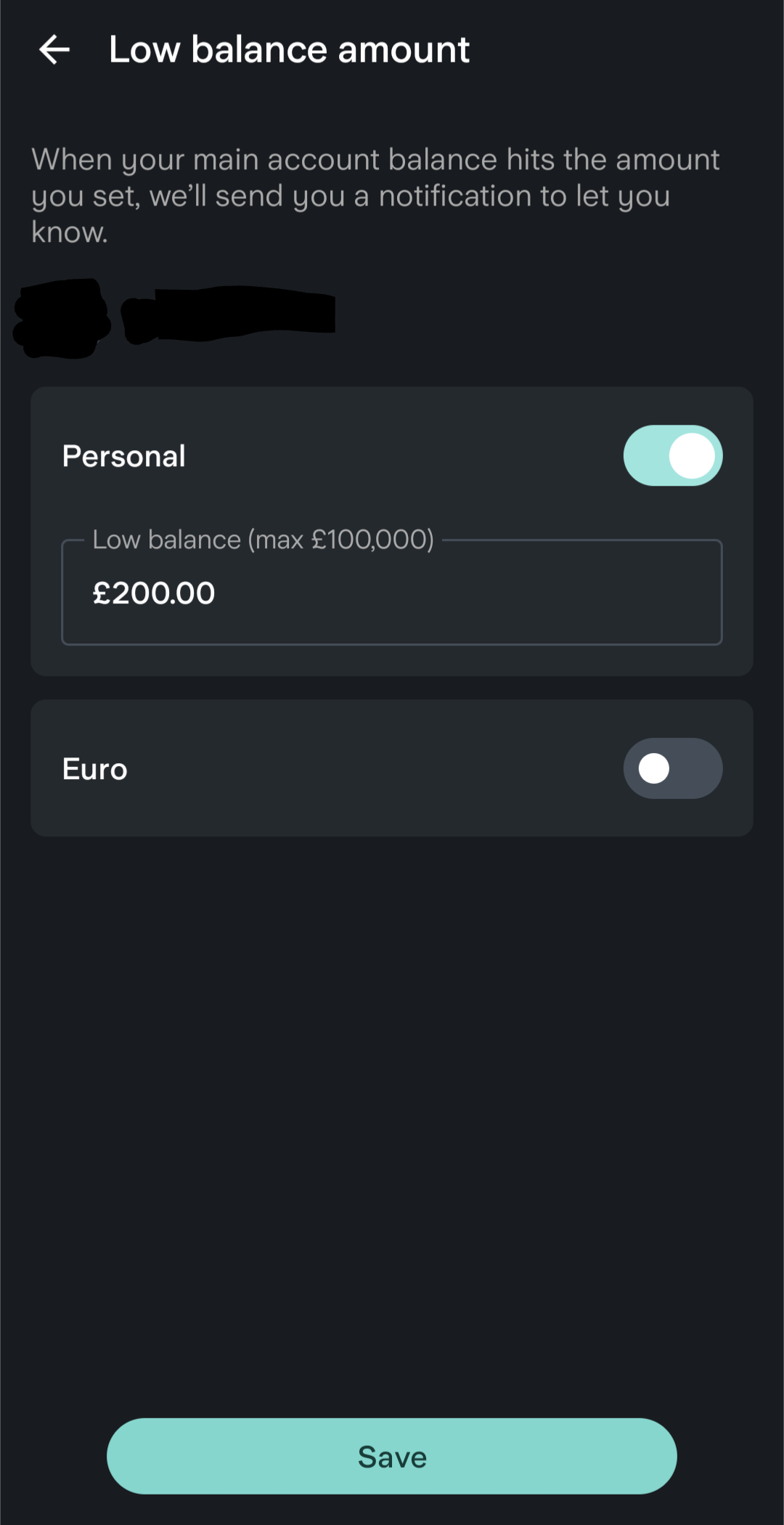
Task: Disable the Personal low balance toggle
Action: coord(672,455)
